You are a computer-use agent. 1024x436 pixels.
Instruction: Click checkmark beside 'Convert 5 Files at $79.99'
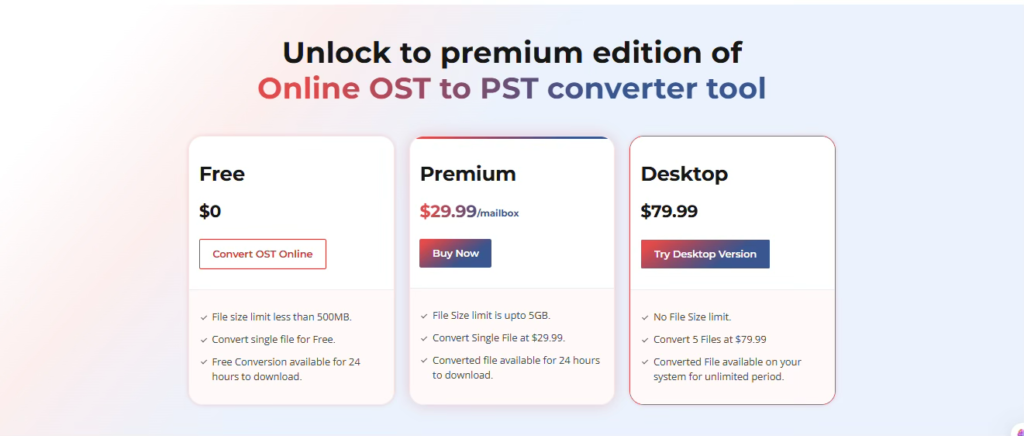pos(645,339)
